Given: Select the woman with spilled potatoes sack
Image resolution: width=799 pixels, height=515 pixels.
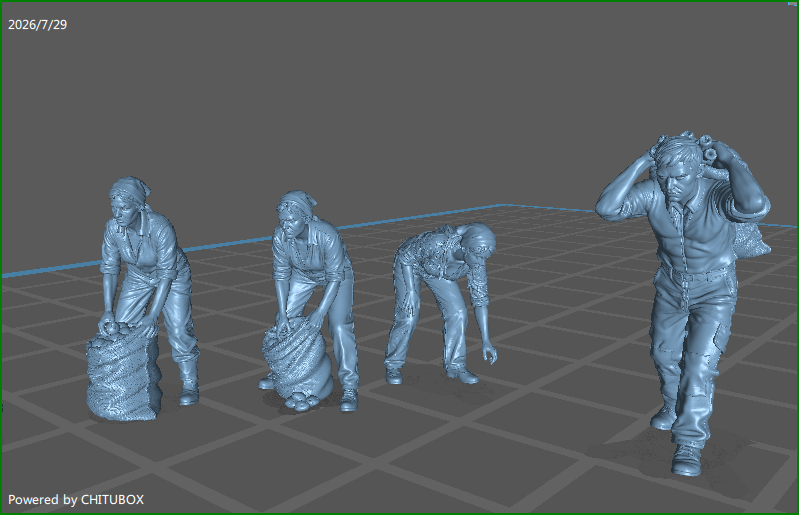Looking at the screenshot, I should [311, 302].
